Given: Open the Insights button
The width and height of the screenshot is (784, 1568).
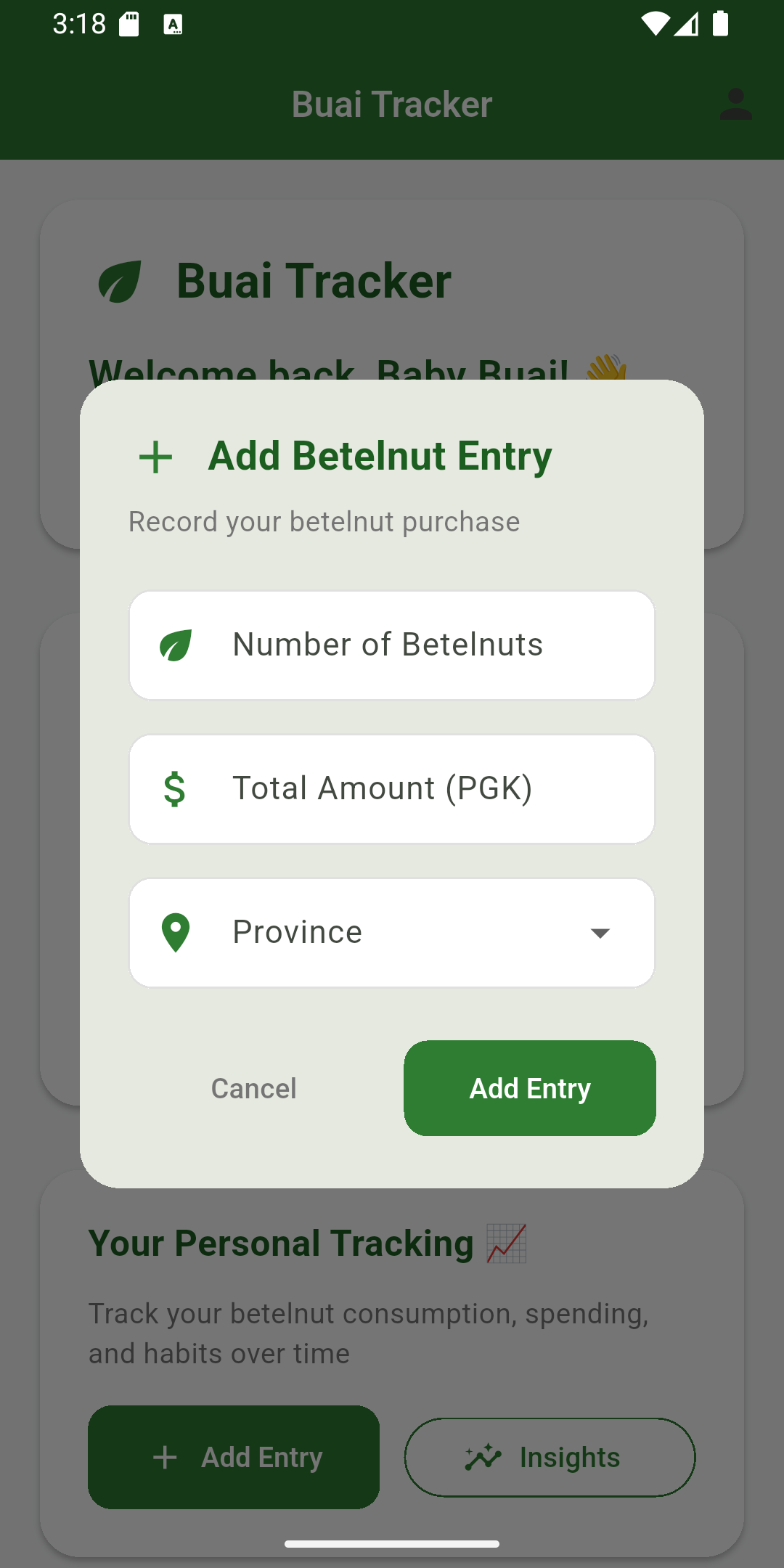Looking at the screenshot, I should [x=550, y=1457].
